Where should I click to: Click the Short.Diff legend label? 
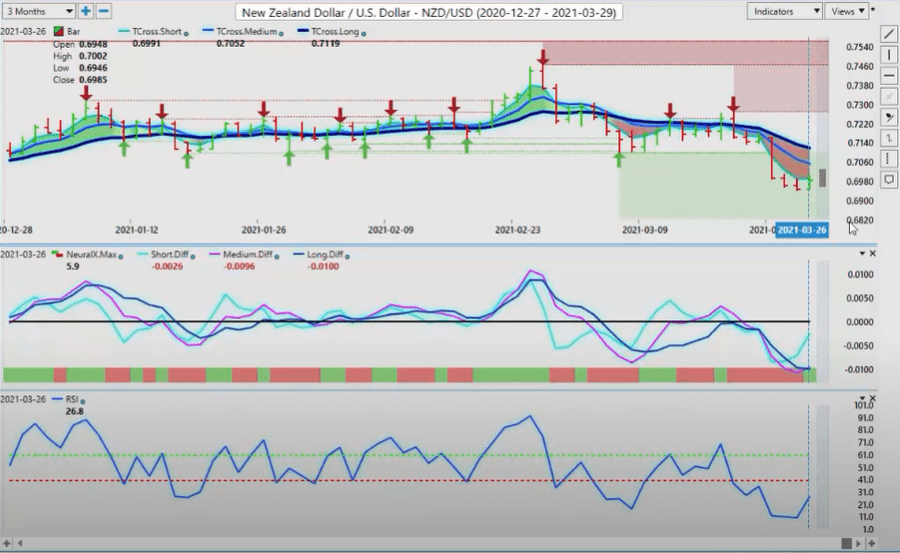[169, 254]
